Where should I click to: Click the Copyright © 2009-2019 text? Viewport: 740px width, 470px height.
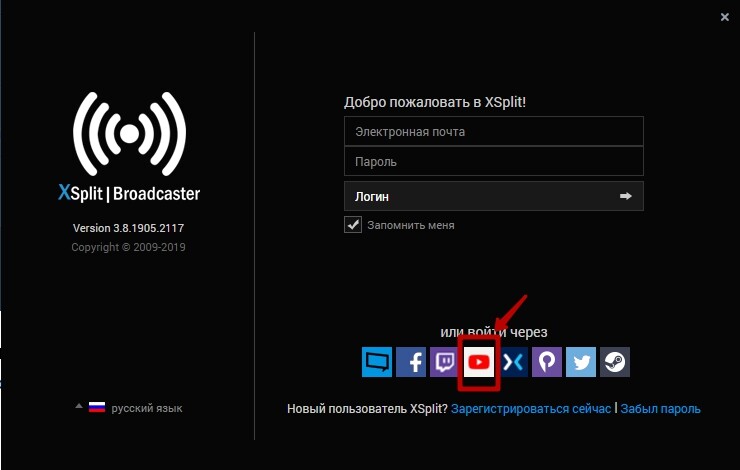[x=128, y=247]
